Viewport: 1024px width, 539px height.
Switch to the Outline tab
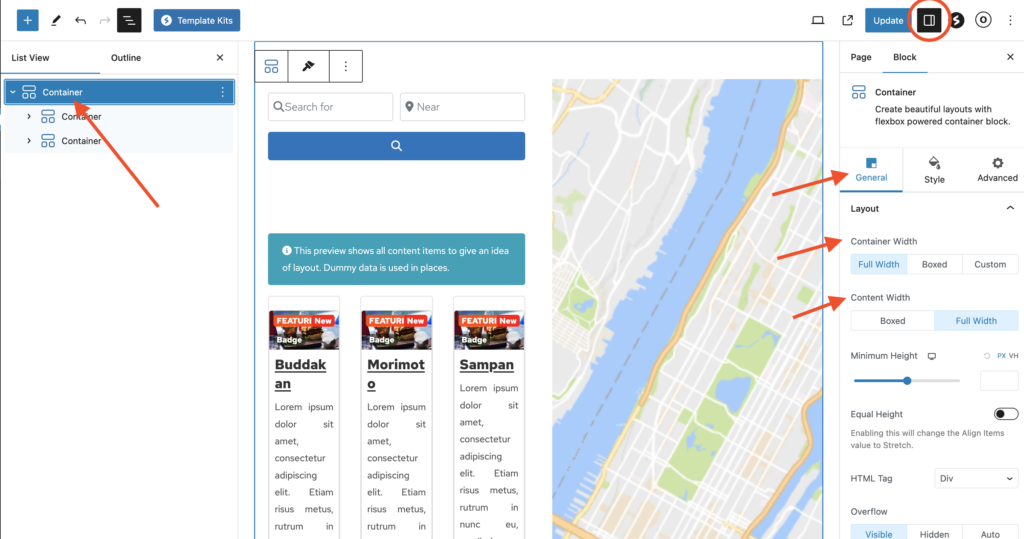tap(126, 58)
